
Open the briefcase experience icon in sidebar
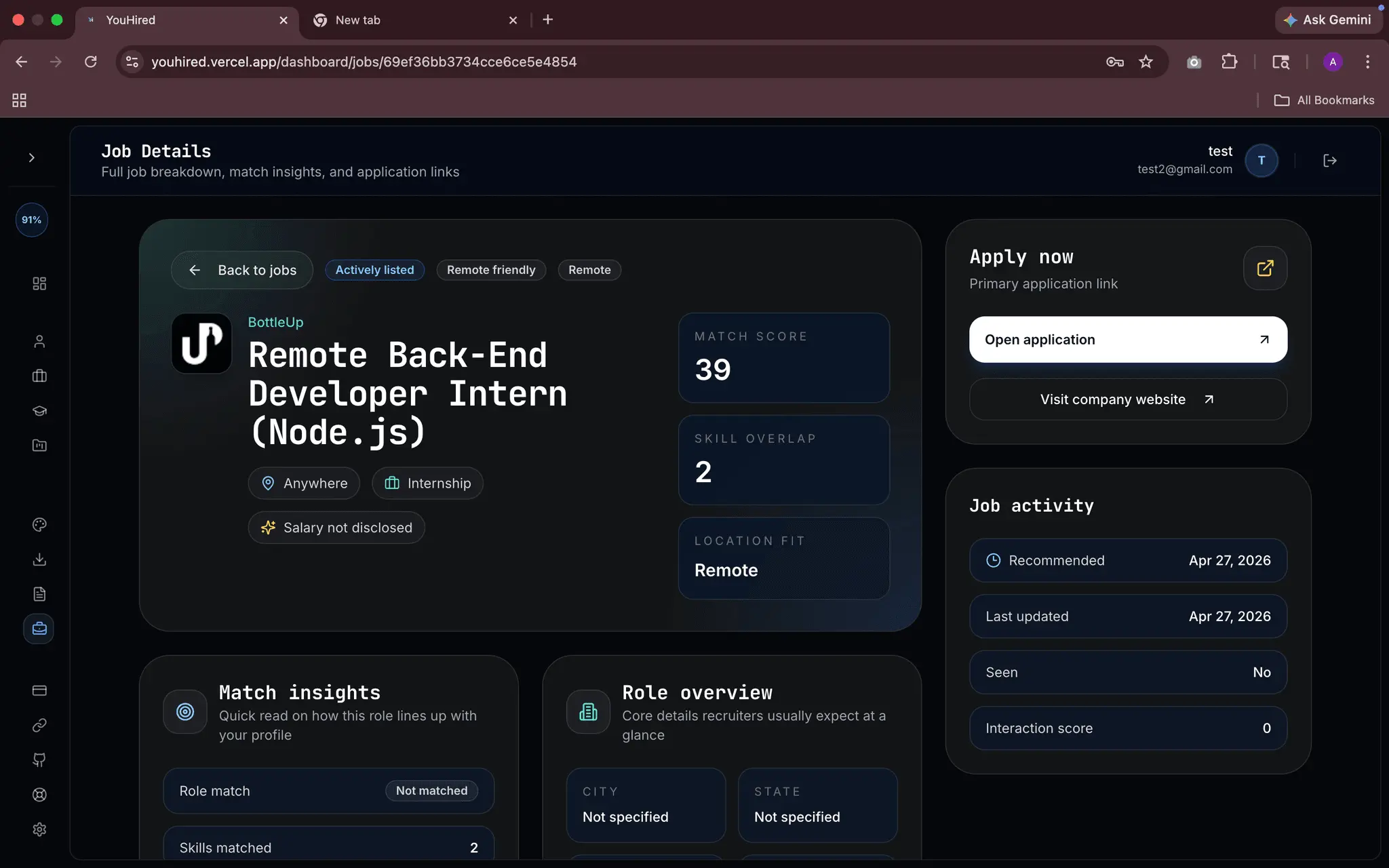39,376
